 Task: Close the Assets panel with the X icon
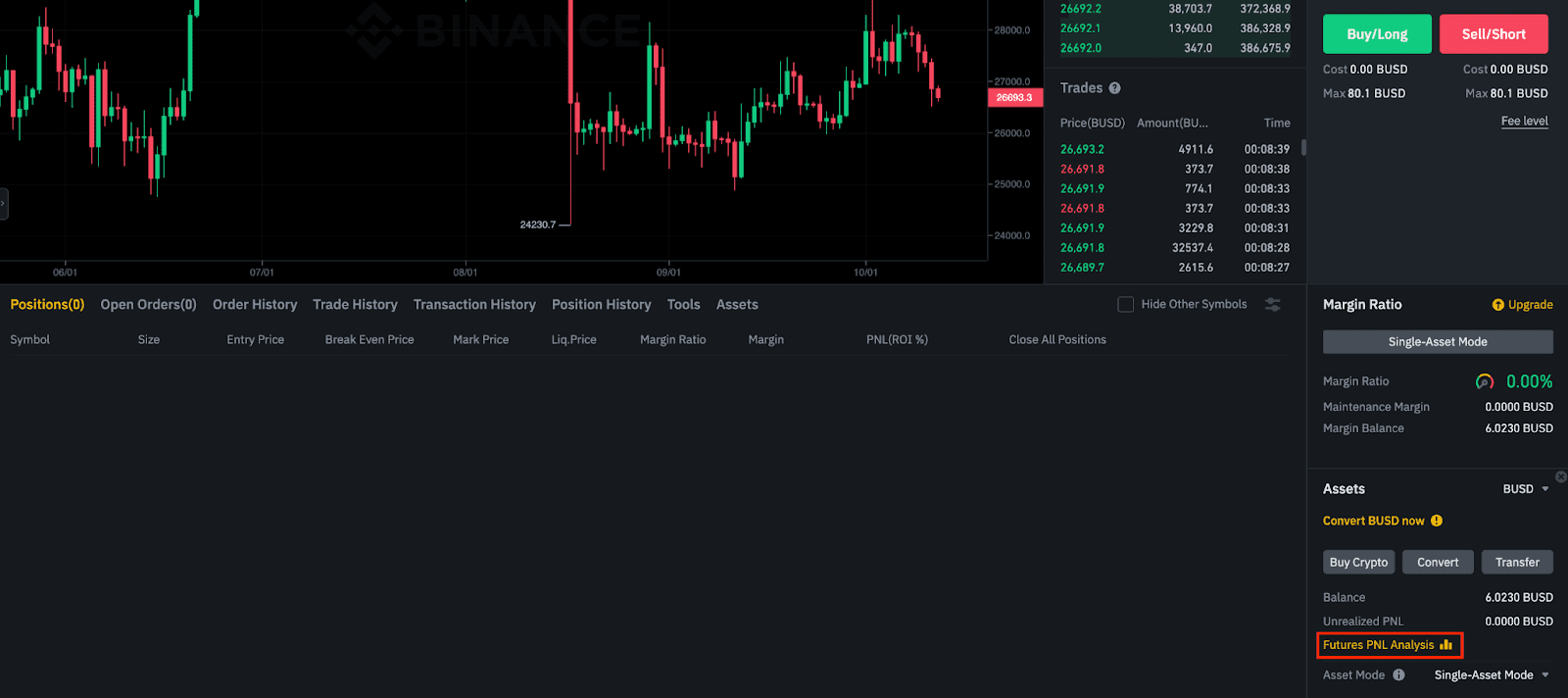pyautogui.click(x=1561, y=477)
